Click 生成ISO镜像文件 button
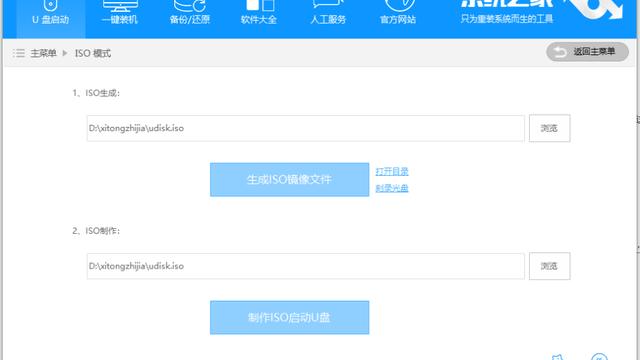640x360 pixels. [x=289, y=180]
